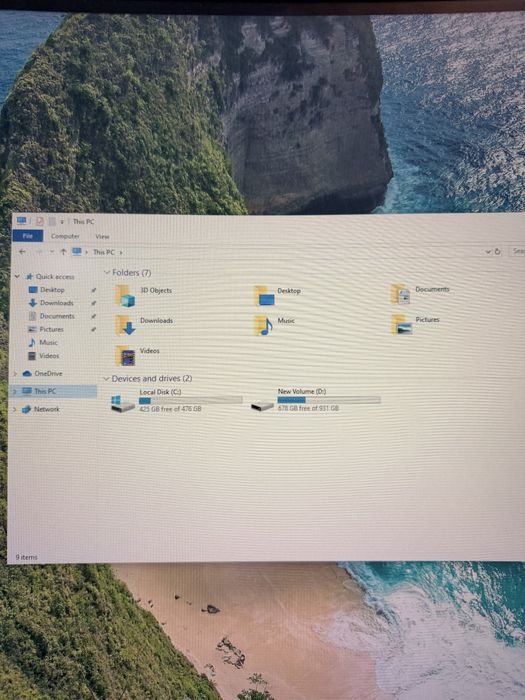Click the Back arrow navigation button

(x=22, y=252)
